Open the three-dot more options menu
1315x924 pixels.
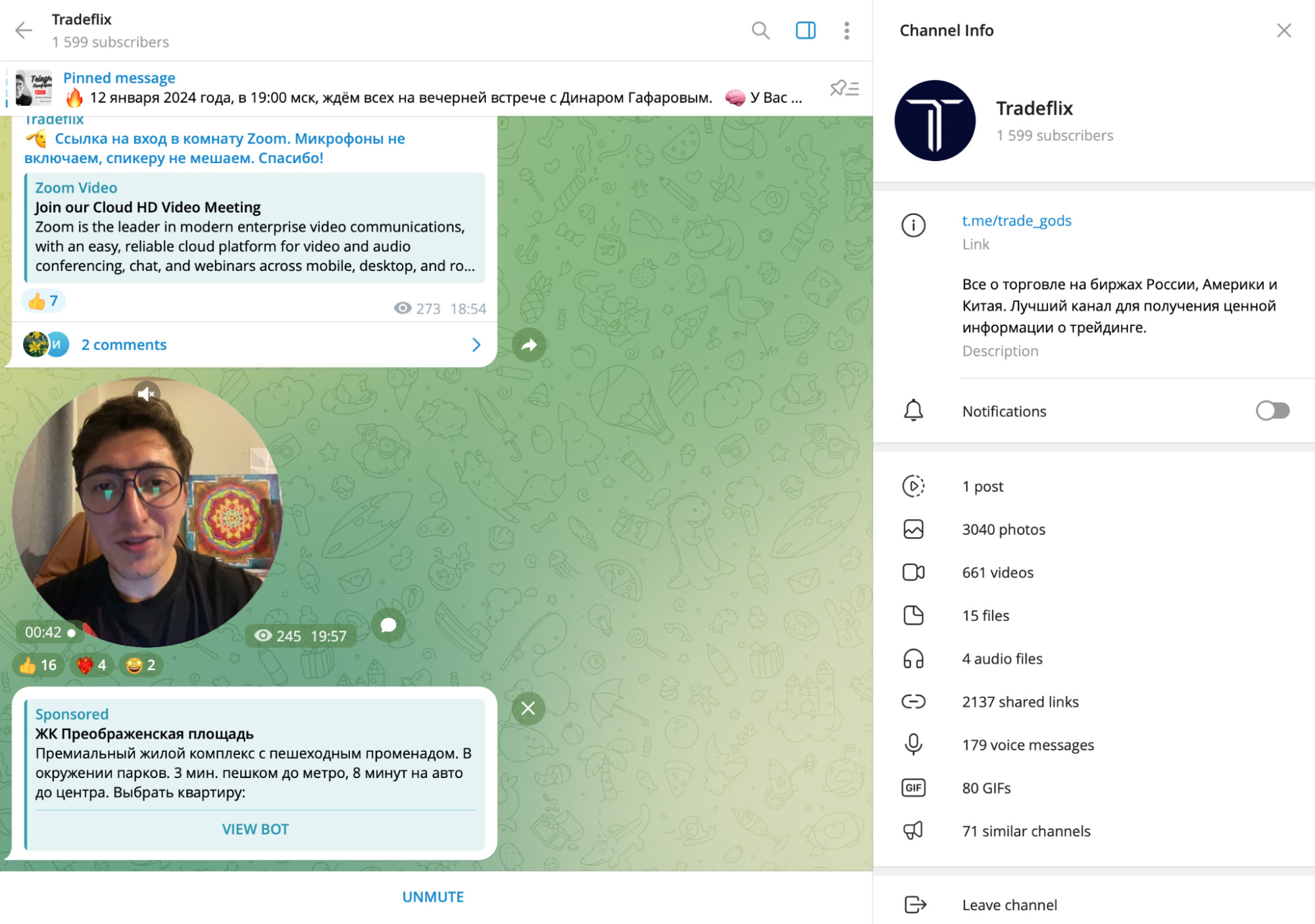pyautogui.click(x=847, y=30)
